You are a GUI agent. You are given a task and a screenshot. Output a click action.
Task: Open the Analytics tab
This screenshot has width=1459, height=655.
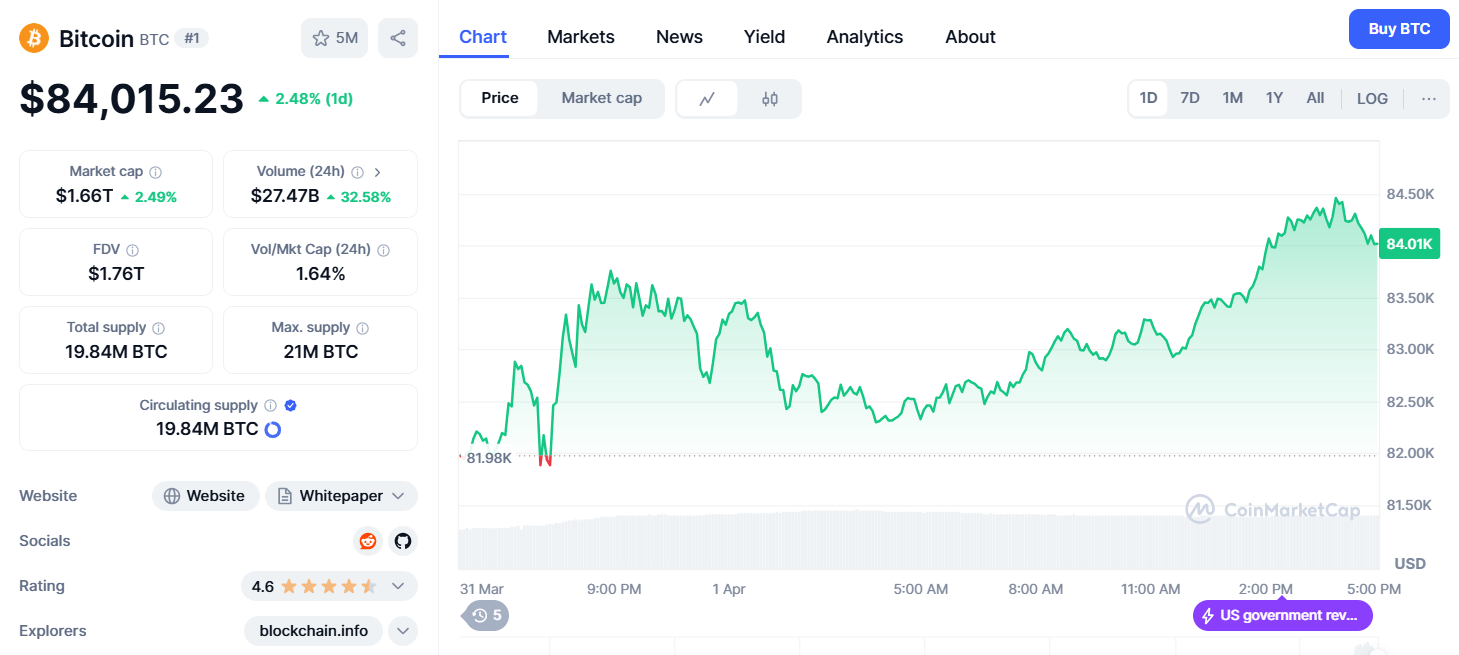click(864, 37)
